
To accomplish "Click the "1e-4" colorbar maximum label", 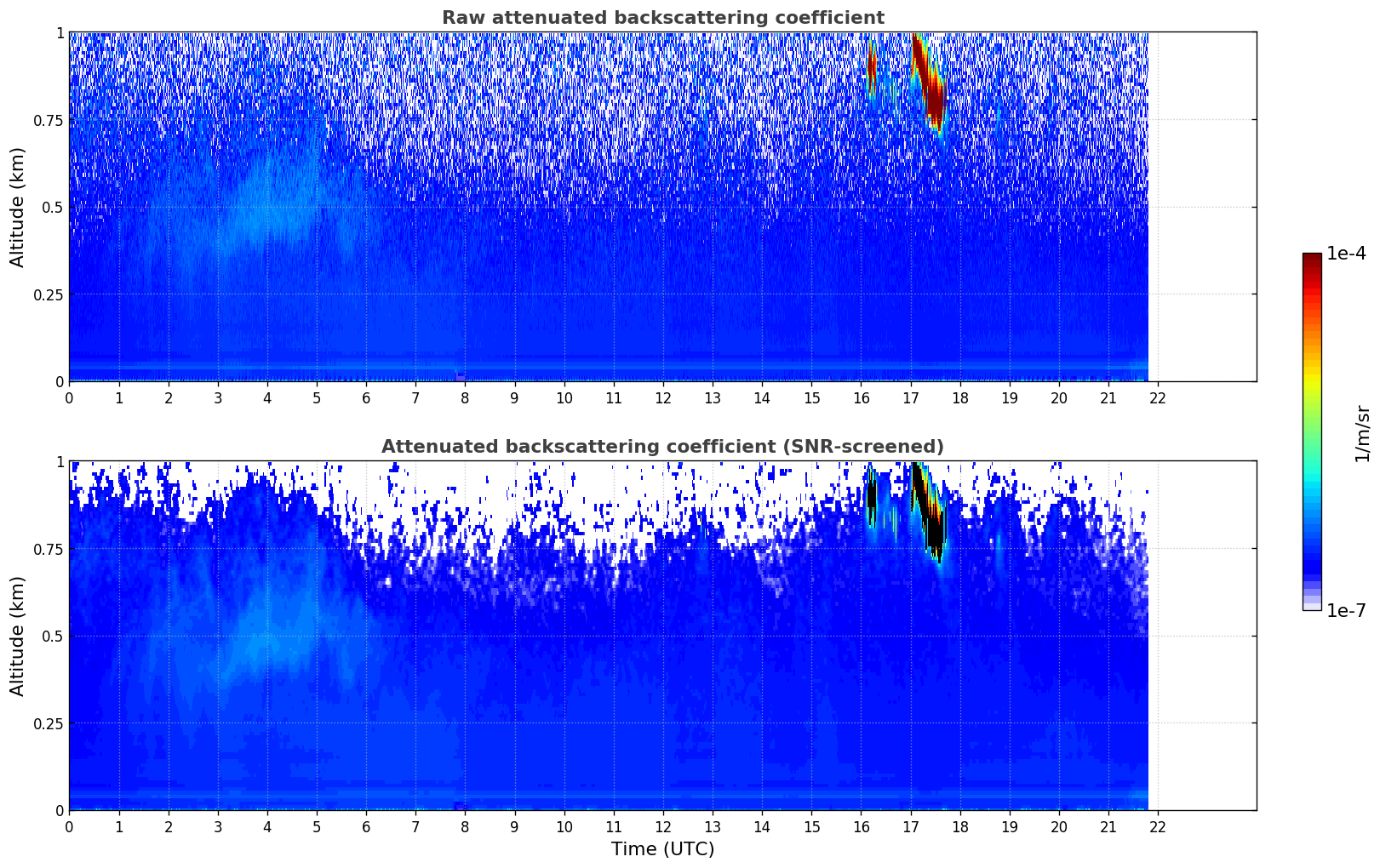I will [1346, 254].
